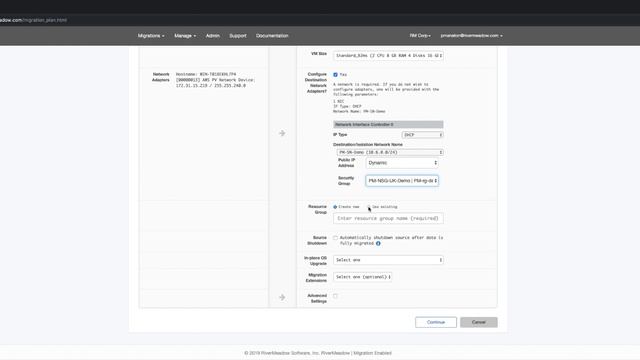Toggle the Advanced Settings checkbox
This screenshot has height=360, width=640.
coord(336,296)
